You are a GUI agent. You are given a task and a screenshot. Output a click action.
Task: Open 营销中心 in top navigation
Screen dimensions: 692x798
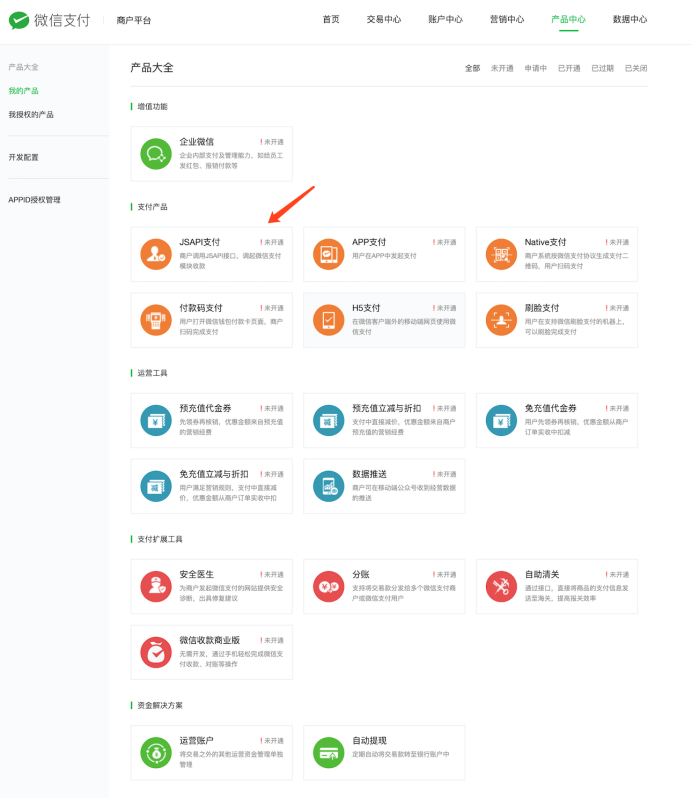tap(507, 19)
